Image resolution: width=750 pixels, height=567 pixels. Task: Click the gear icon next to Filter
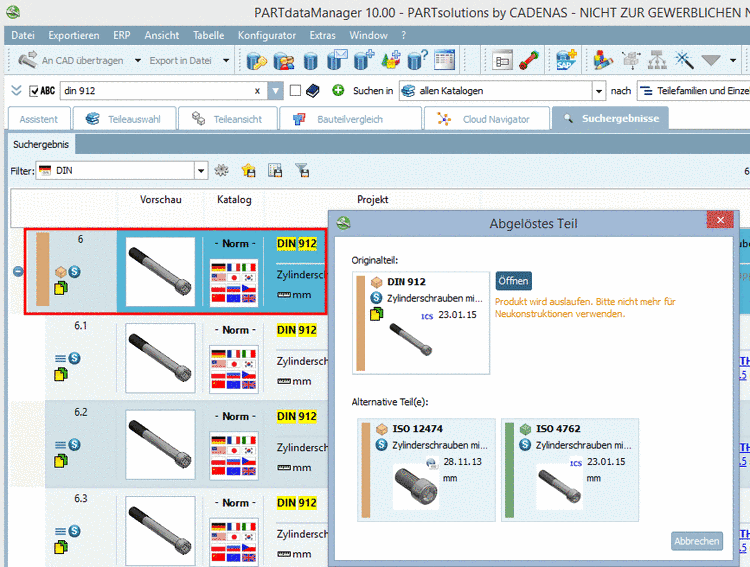pyautogui.click(x=221, y=170)
